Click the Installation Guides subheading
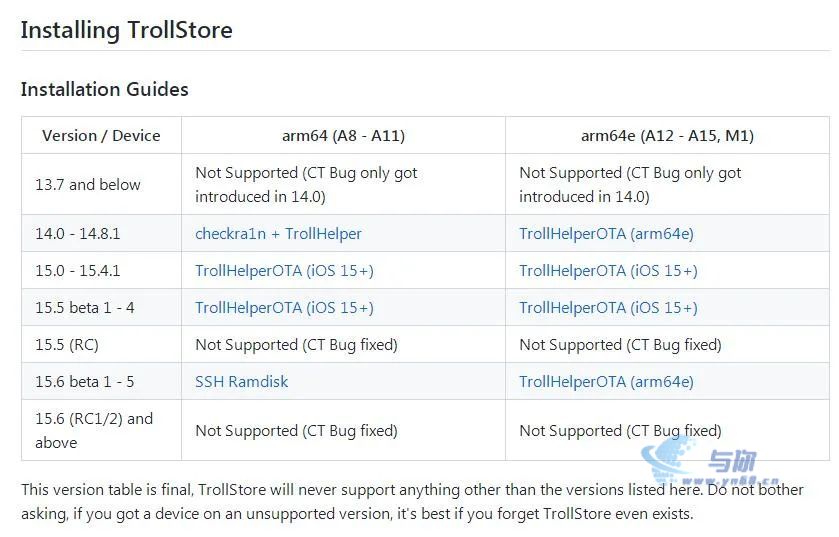The image size is (839, 537). [x=104, y=89]
